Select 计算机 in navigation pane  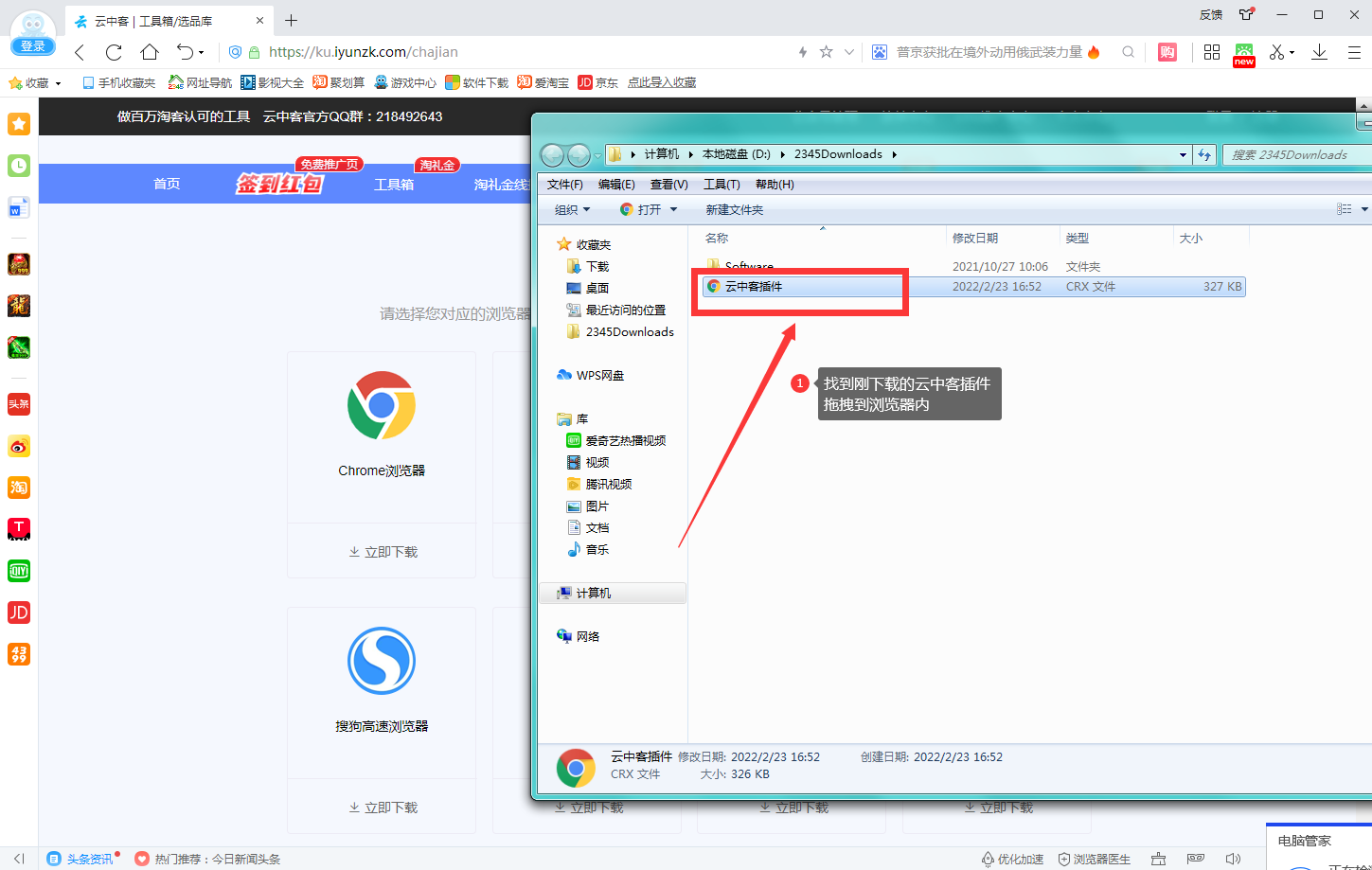[613, 593]
